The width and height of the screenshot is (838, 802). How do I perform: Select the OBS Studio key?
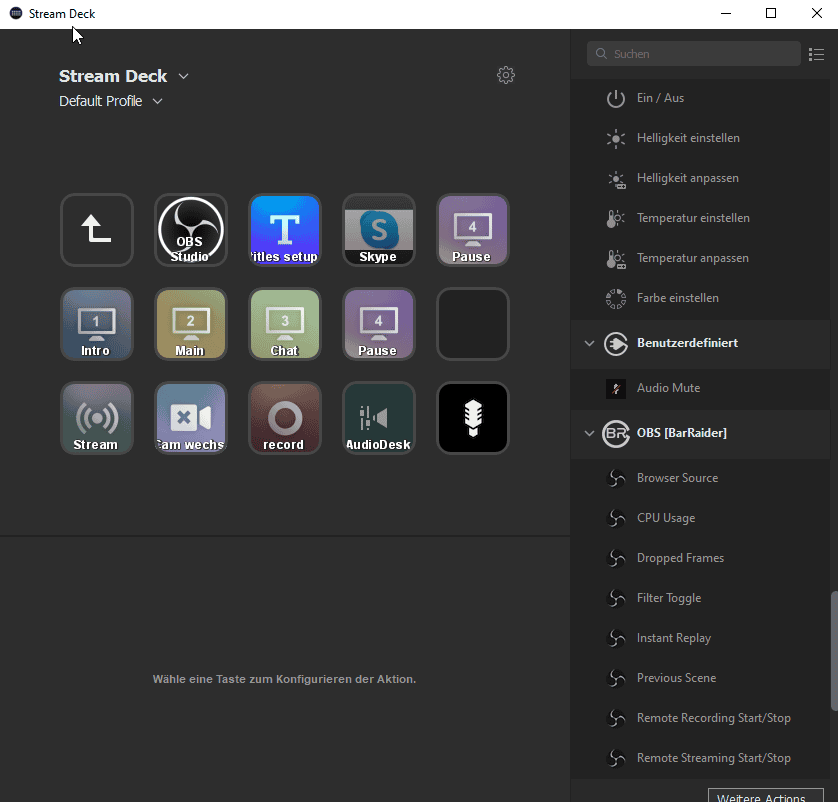click(191, 230)
